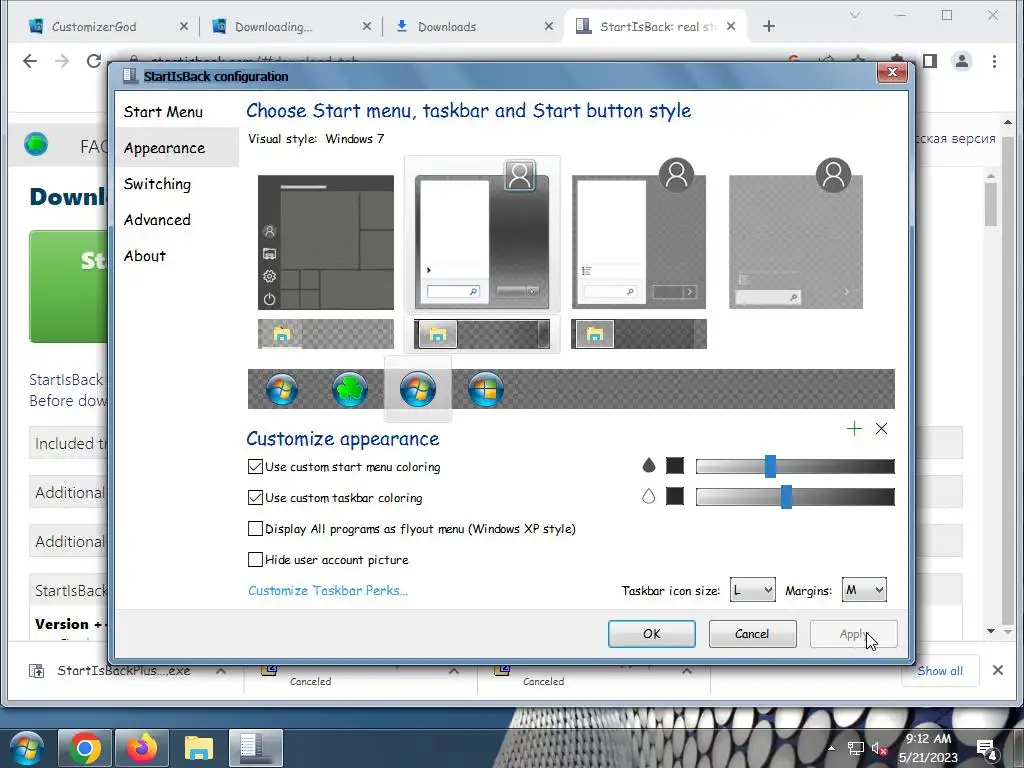Expand StartIsBackPlus download item options
The height and width of the screenshot is (768, 1024).
click(221, 671)
